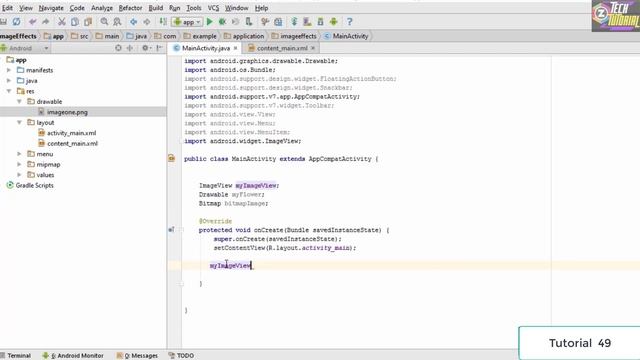Open the Tools menu
Screen dimensions: 640x360
click(193, 8)
